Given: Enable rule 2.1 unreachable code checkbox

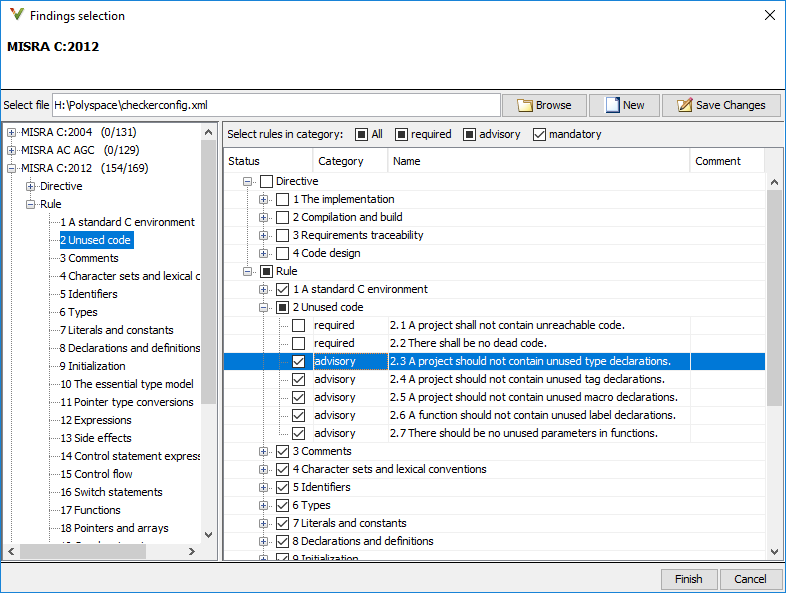Looking at the screenshot, I should [298, 325].
